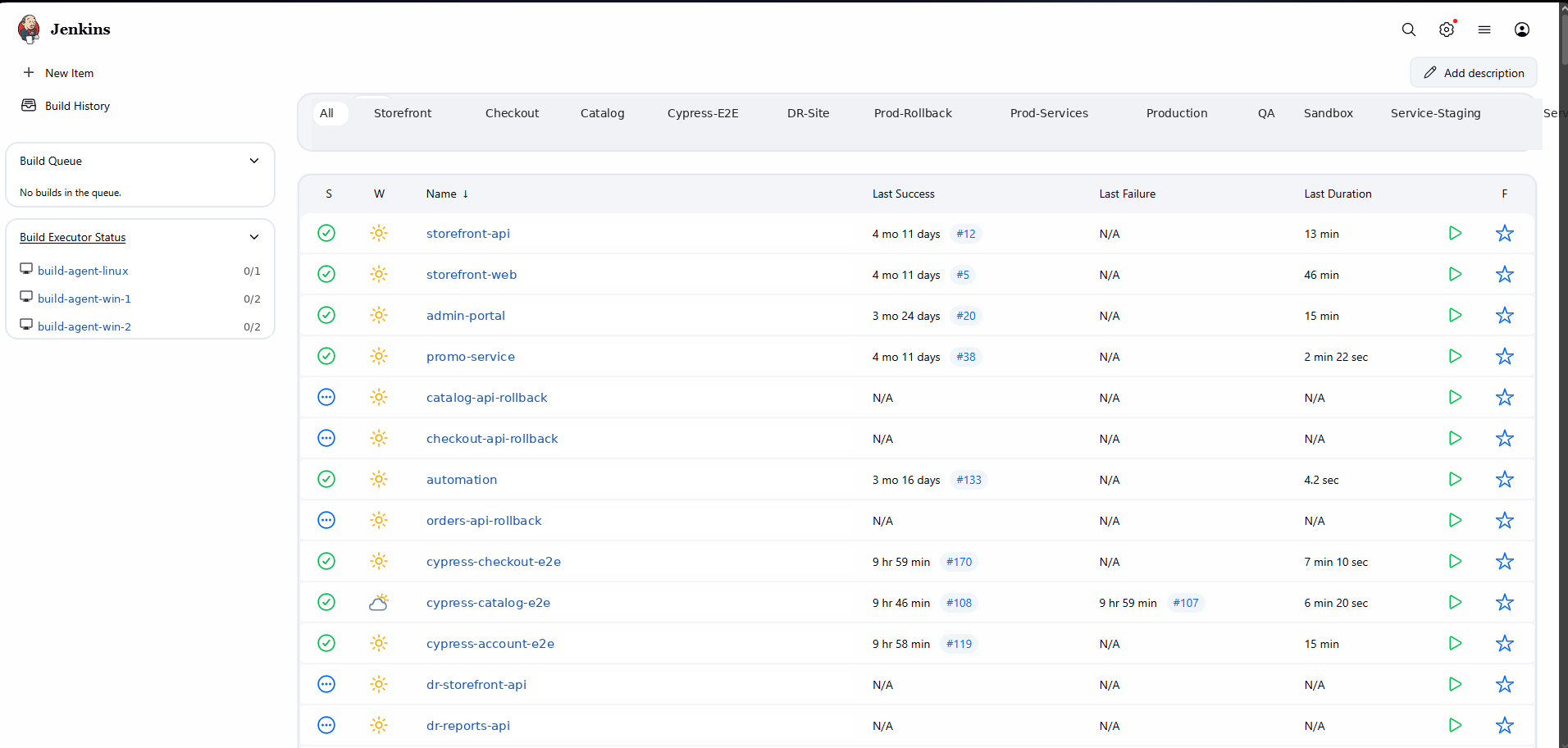Sort jobs by Name column

click(447, 194)
